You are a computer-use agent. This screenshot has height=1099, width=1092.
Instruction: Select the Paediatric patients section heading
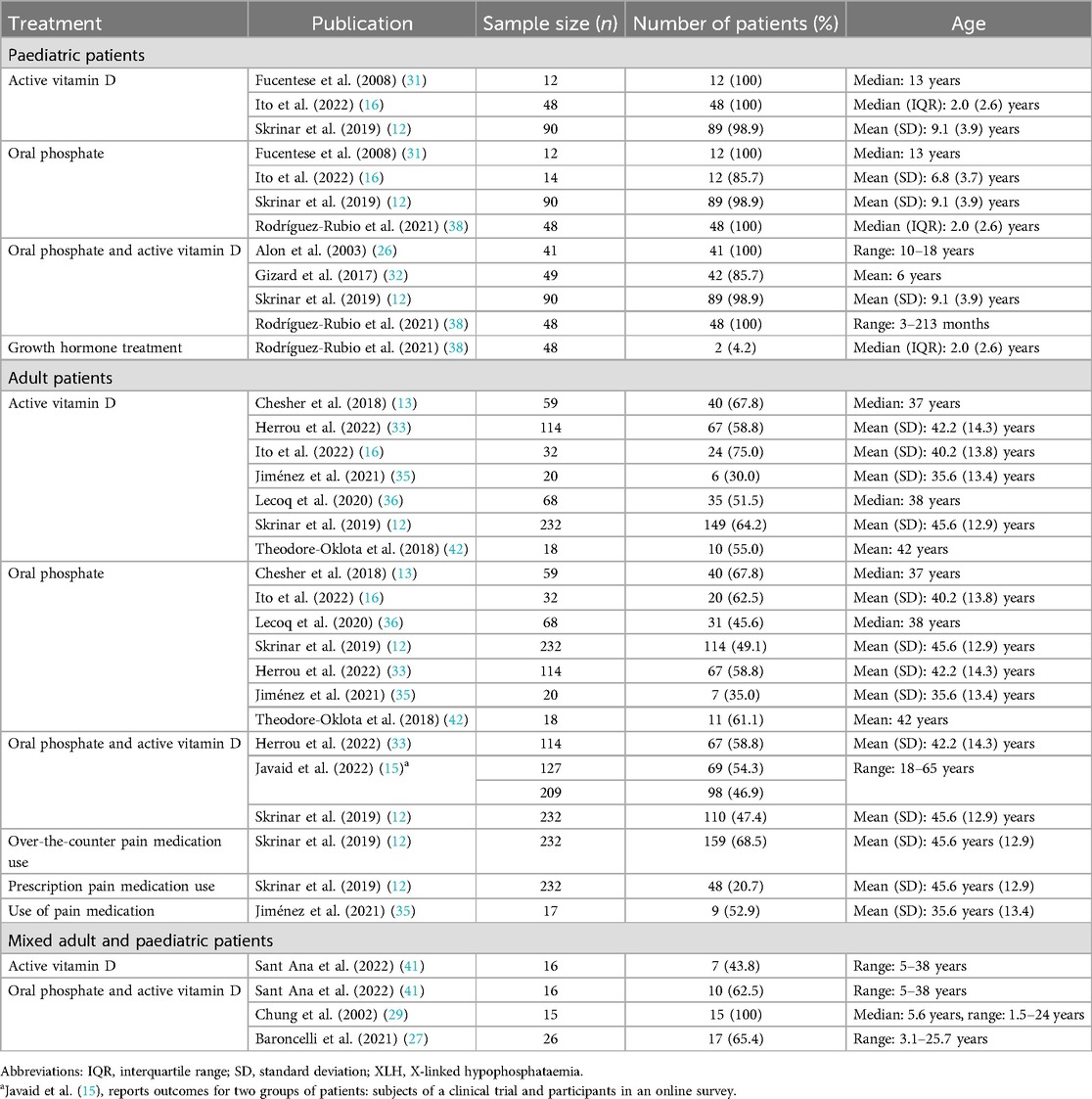tap(76, 56)
